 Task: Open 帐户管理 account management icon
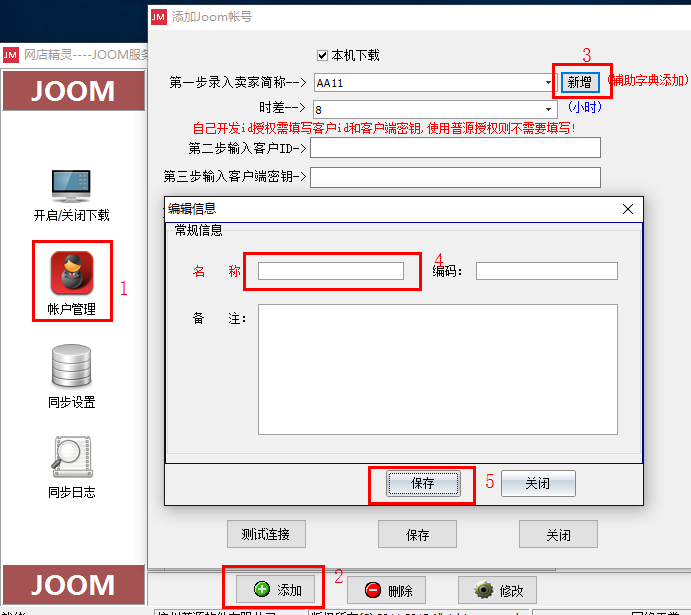coord(72,273)
